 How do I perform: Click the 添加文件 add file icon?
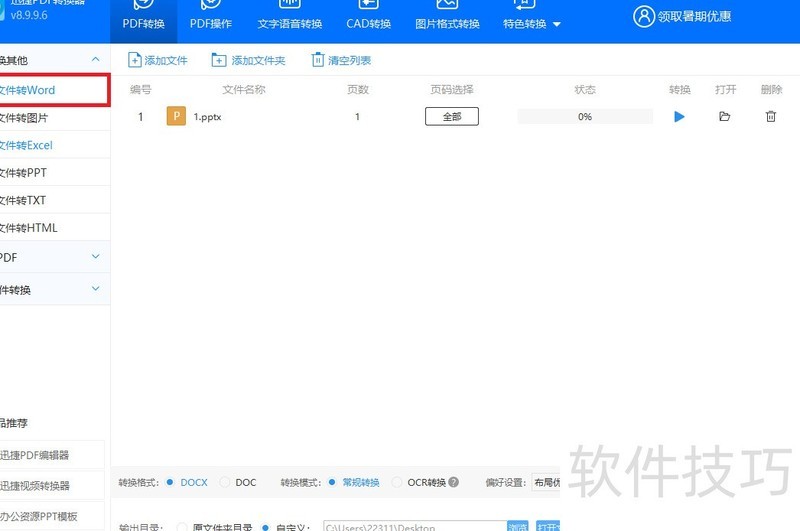click(x=135, y=60)
